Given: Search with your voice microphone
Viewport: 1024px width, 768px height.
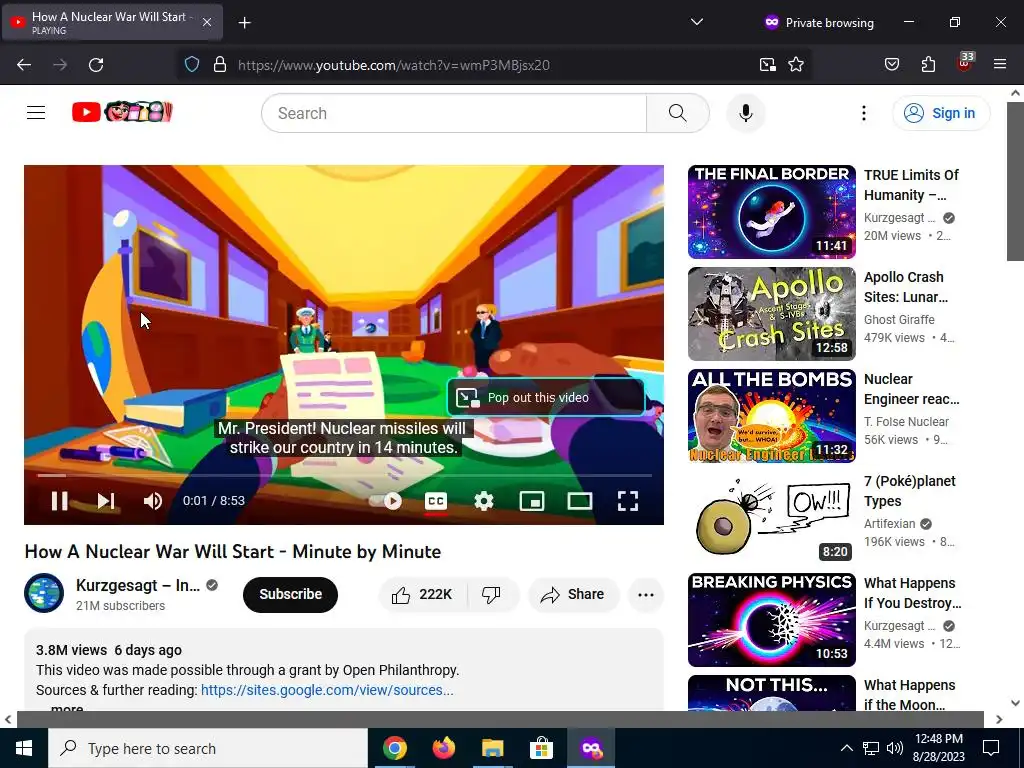Looking at the screenshot, I should [x=746, y=113].
